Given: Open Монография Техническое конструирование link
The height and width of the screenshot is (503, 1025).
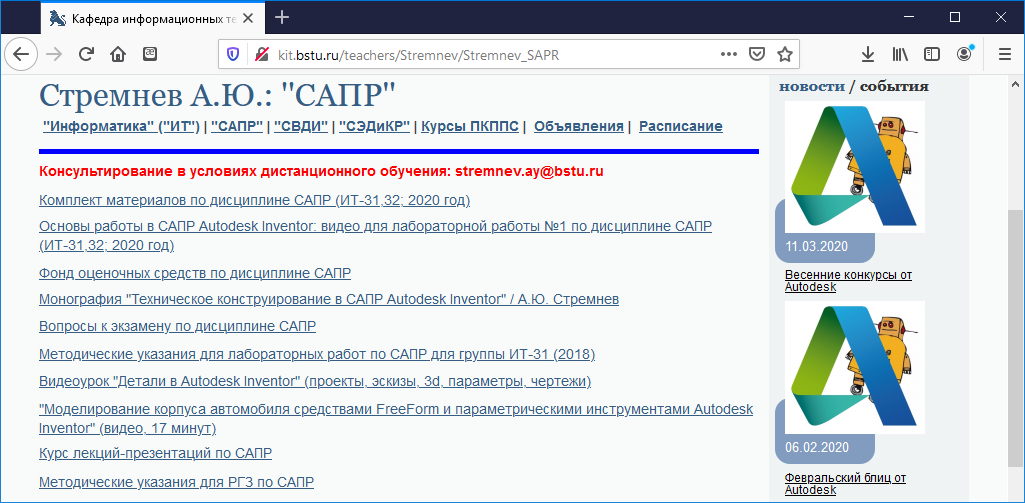Looking at the screenshot, I should pyautogui.click(x=329, y=299).
